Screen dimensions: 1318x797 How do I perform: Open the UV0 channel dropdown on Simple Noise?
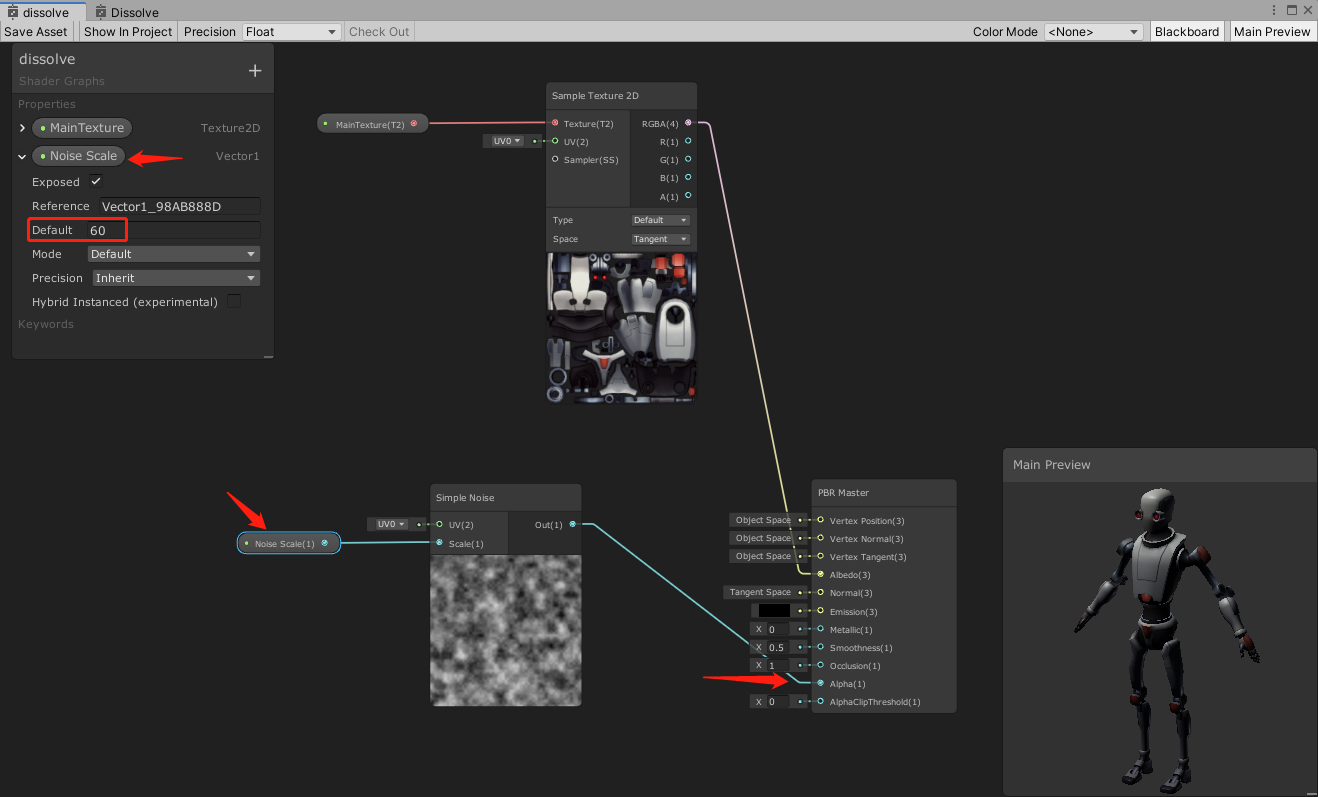point(391,523)
